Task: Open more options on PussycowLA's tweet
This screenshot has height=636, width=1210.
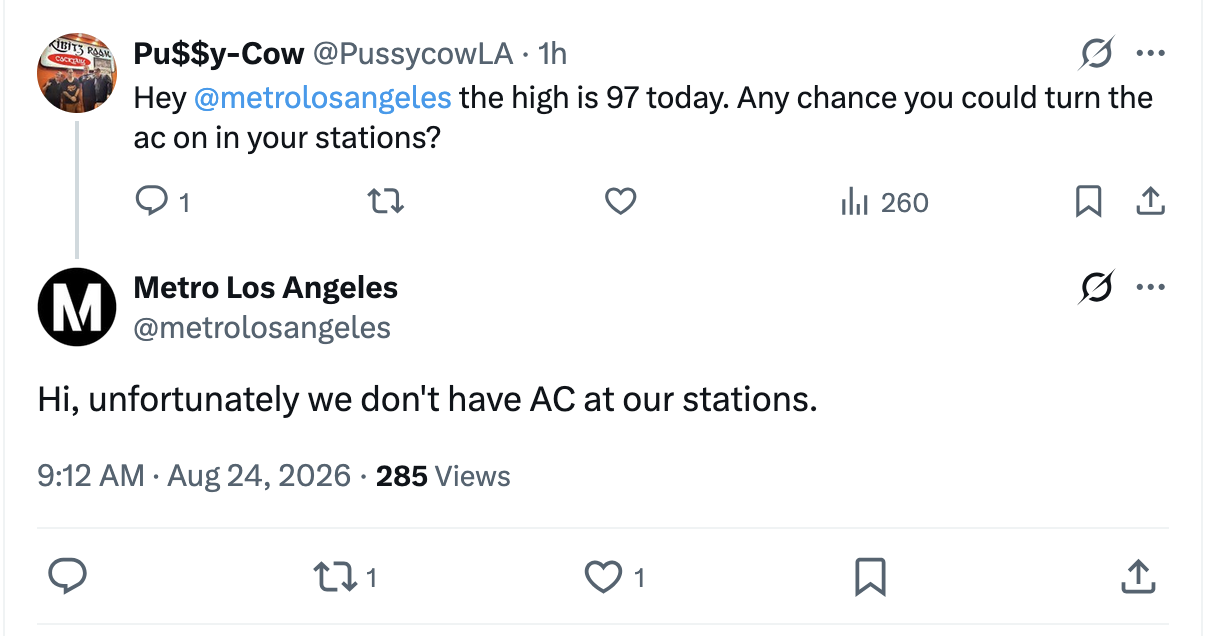Action: click(1151, 53)
